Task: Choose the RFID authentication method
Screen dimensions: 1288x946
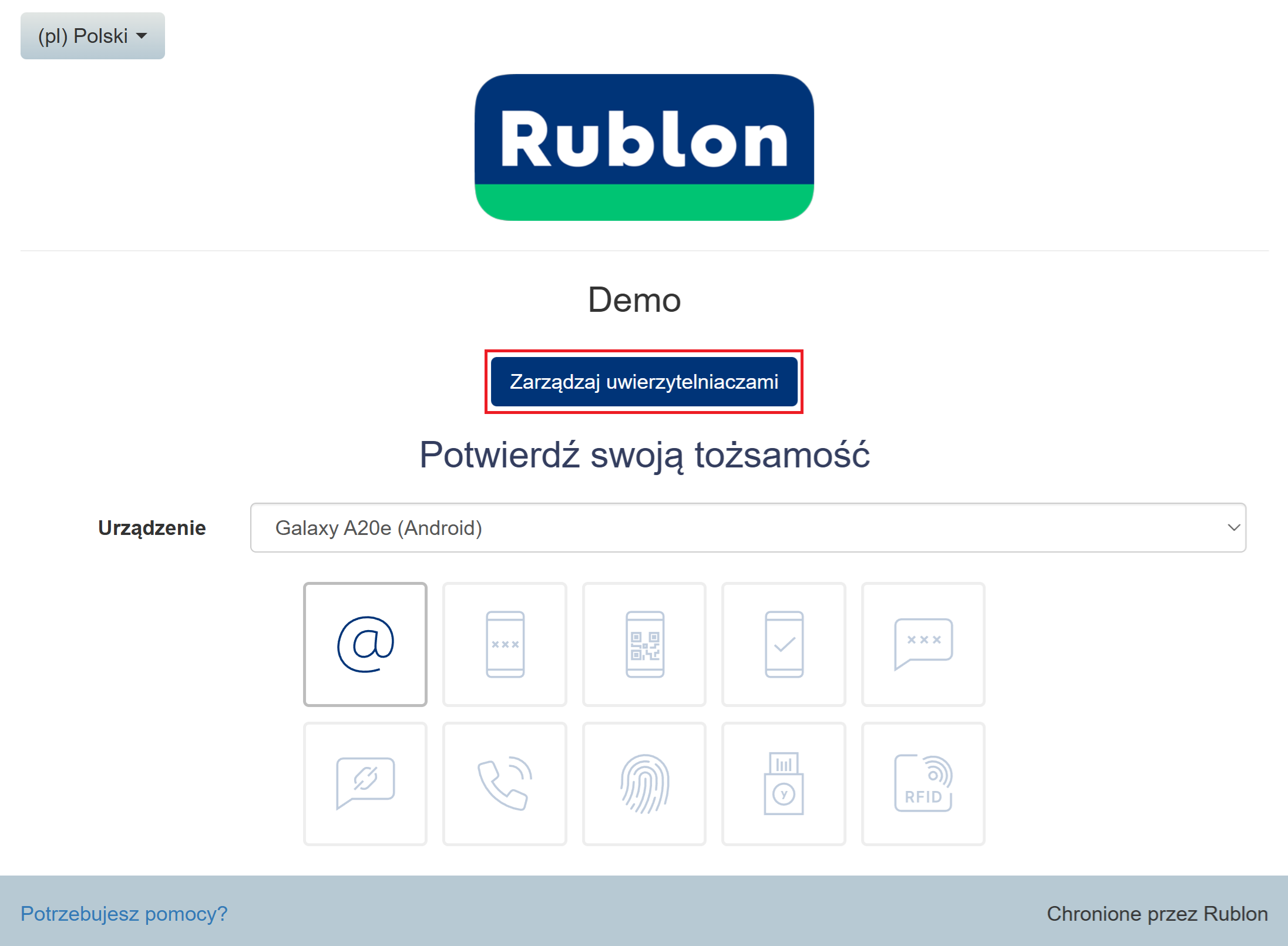Action: point(923,783)
